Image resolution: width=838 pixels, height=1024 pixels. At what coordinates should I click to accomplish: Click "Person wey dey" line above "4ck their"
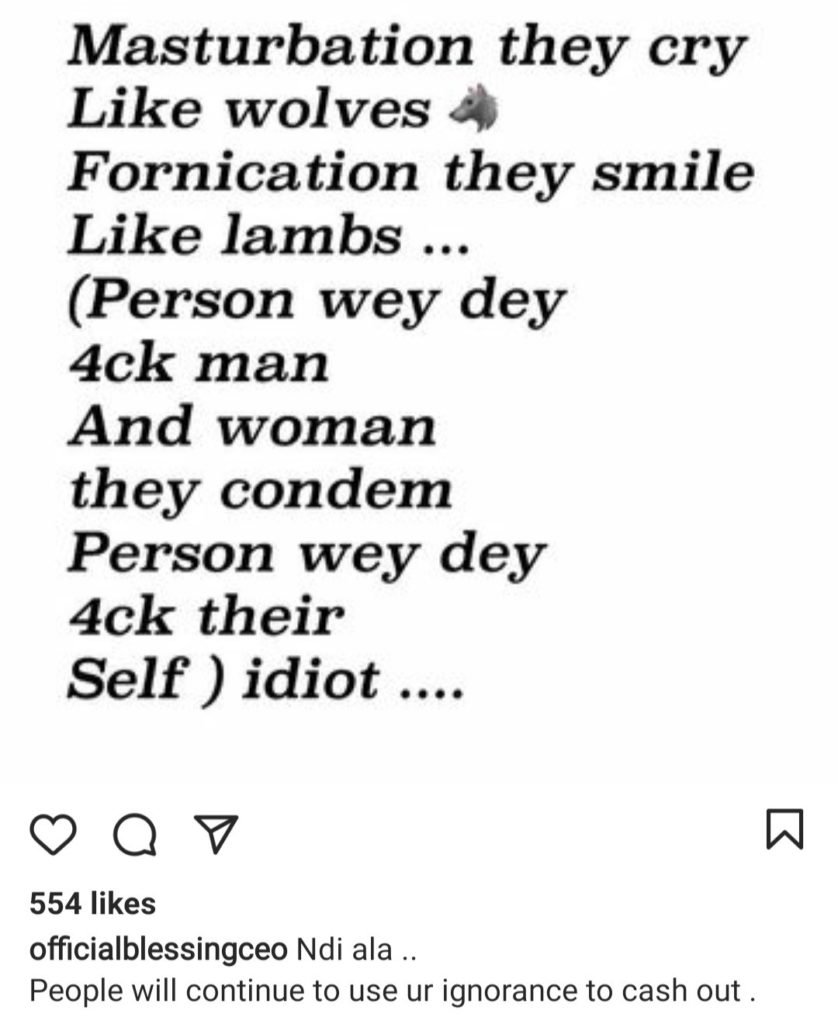click(x=307, y=555)
